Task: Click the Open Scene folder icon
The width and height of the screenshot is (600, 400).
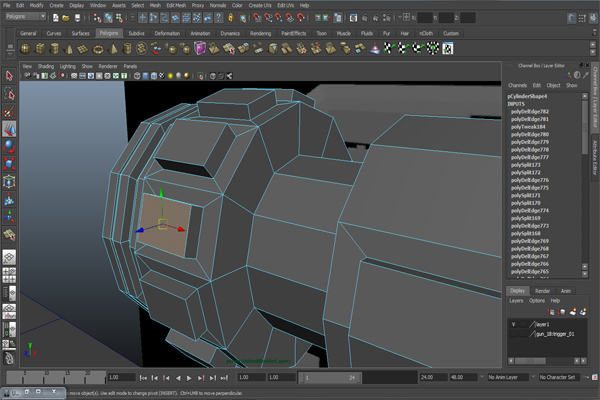Action: coord(66,18)
